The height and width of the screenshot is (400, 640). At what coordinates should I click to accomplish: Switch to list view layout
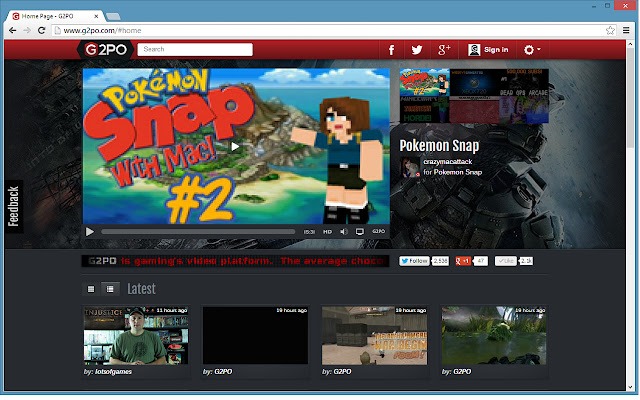110,288
